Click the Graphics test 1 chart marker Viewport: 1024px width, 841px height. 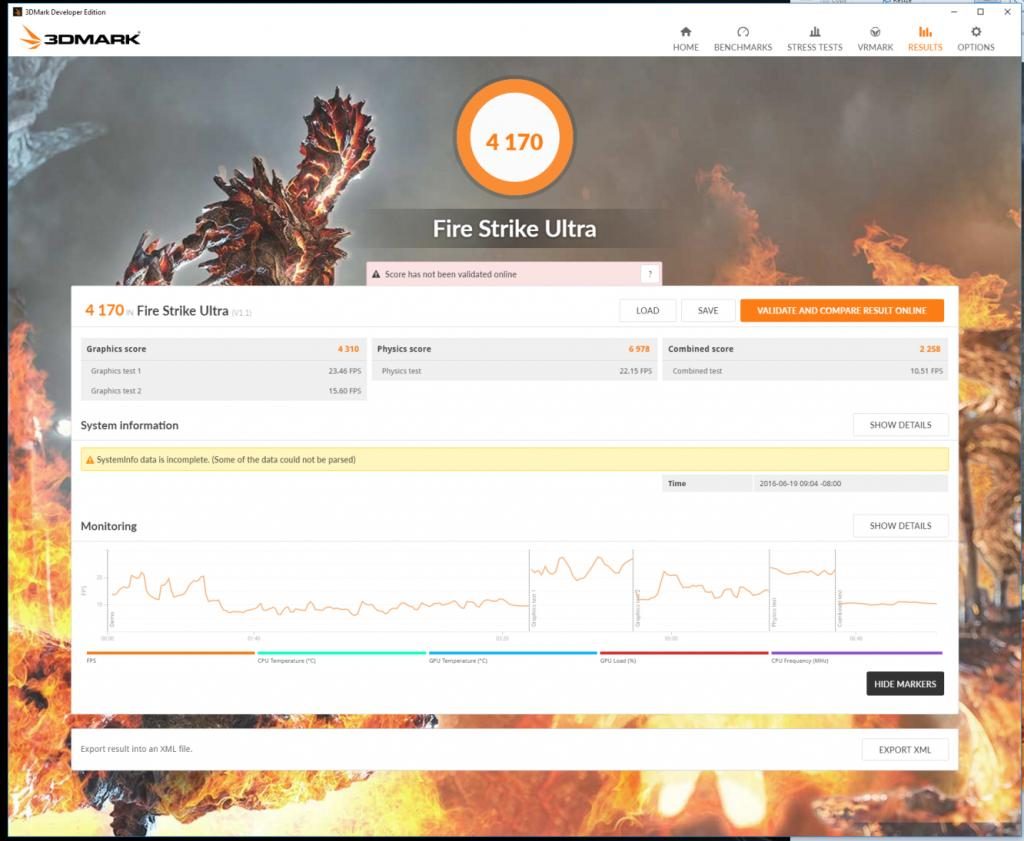coord(534,609)
